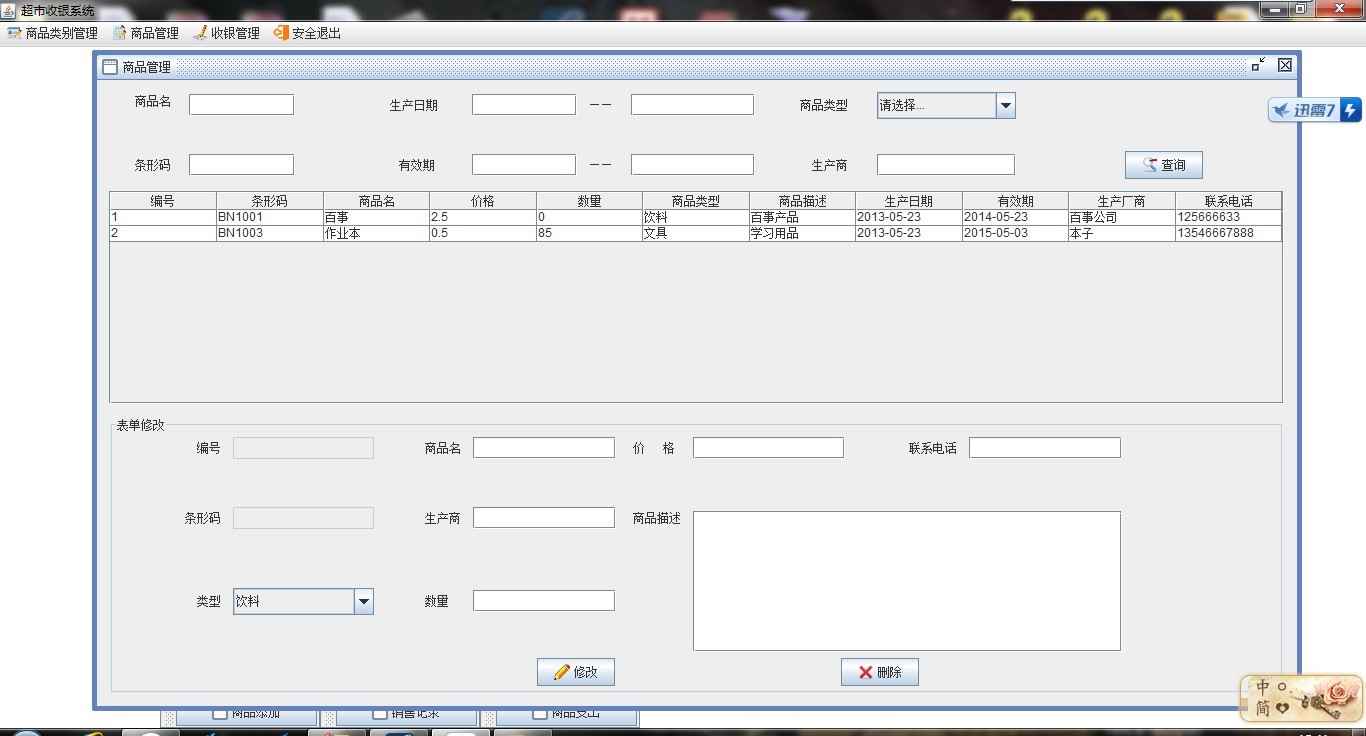The width and height of the screenshot is (1366, 736).
Task: Click the phone cell 13546667888
Action: [1228, 233]
